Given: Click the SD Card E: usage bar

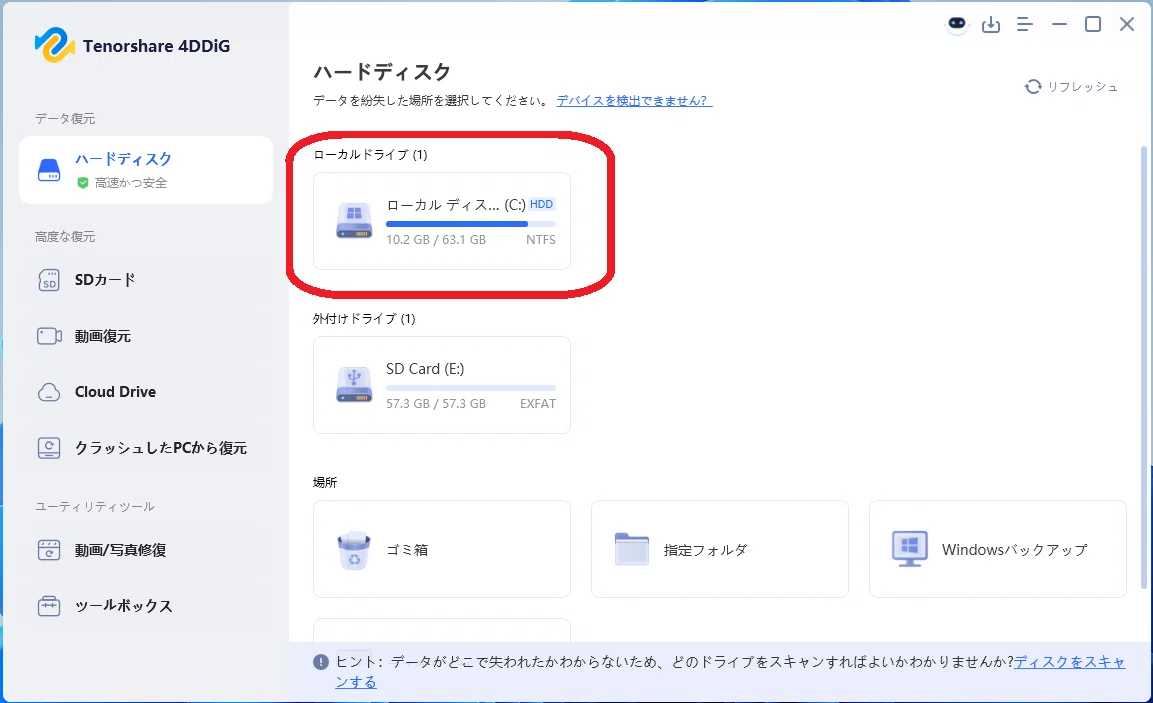Looking at the screenshot, I should click(471, 388).
